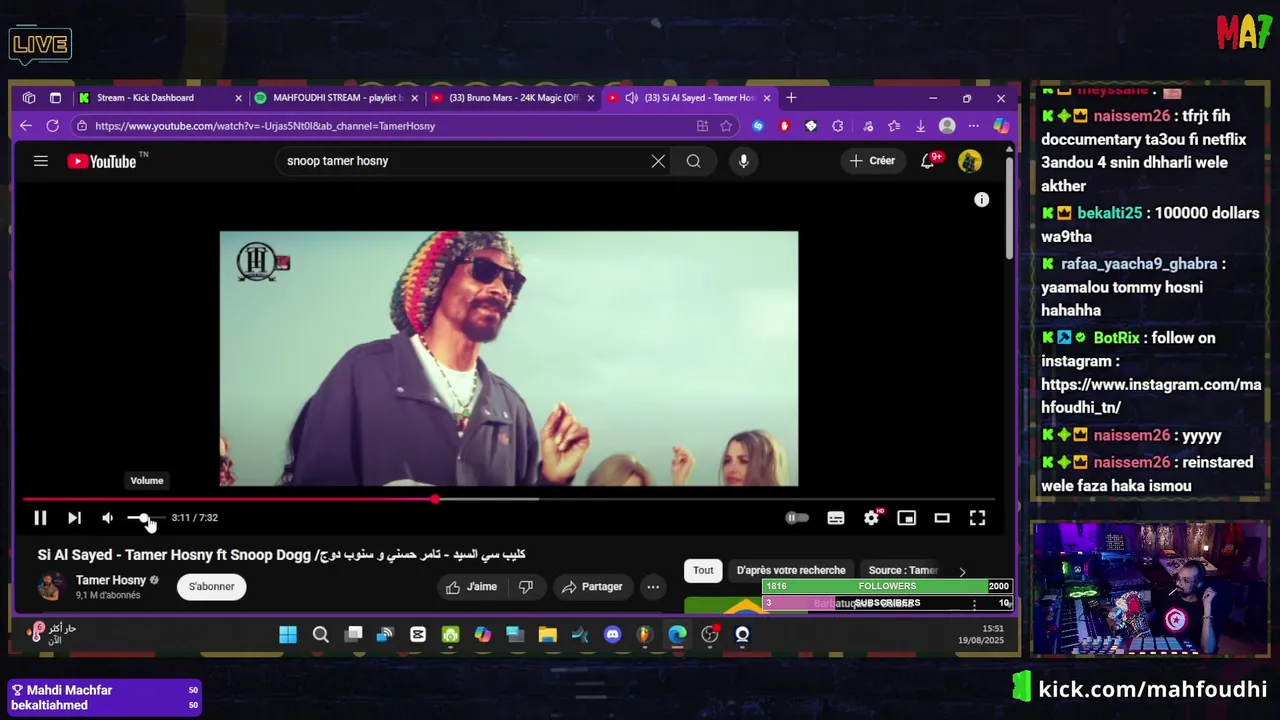Screen dimensions: 1280x720
Task: Dislike the video
Action: (526, 587)
